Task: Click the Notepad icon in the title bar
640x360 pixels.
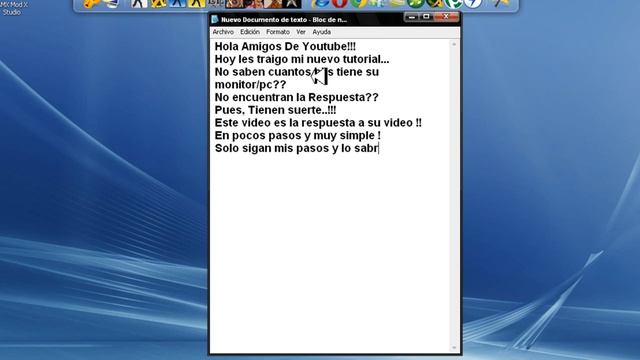Action: [x=215, y=19]
